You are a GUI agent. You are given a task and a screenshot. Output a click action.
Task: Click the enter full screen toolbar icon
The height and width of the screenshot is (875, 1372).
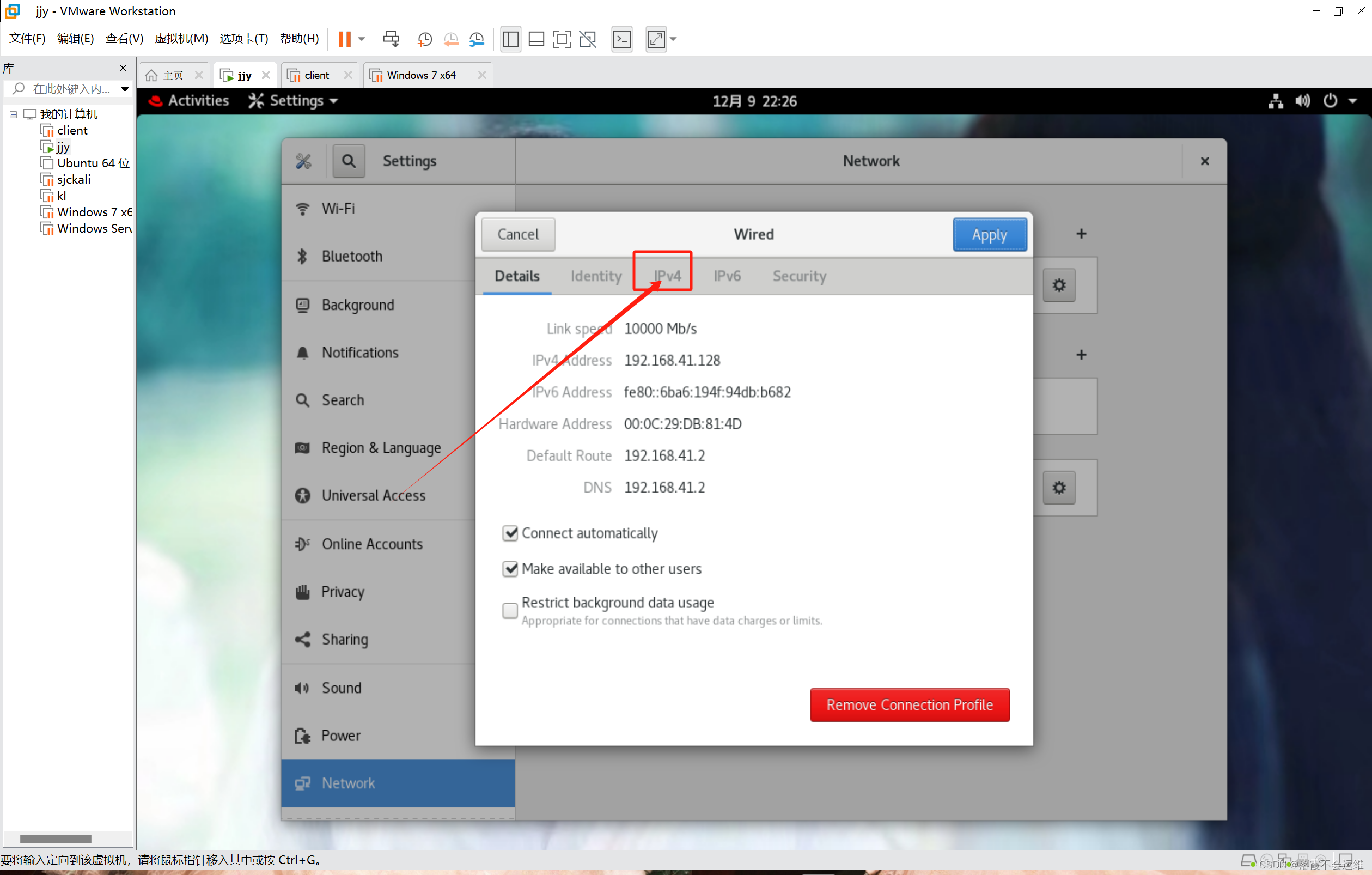point(561,39)
